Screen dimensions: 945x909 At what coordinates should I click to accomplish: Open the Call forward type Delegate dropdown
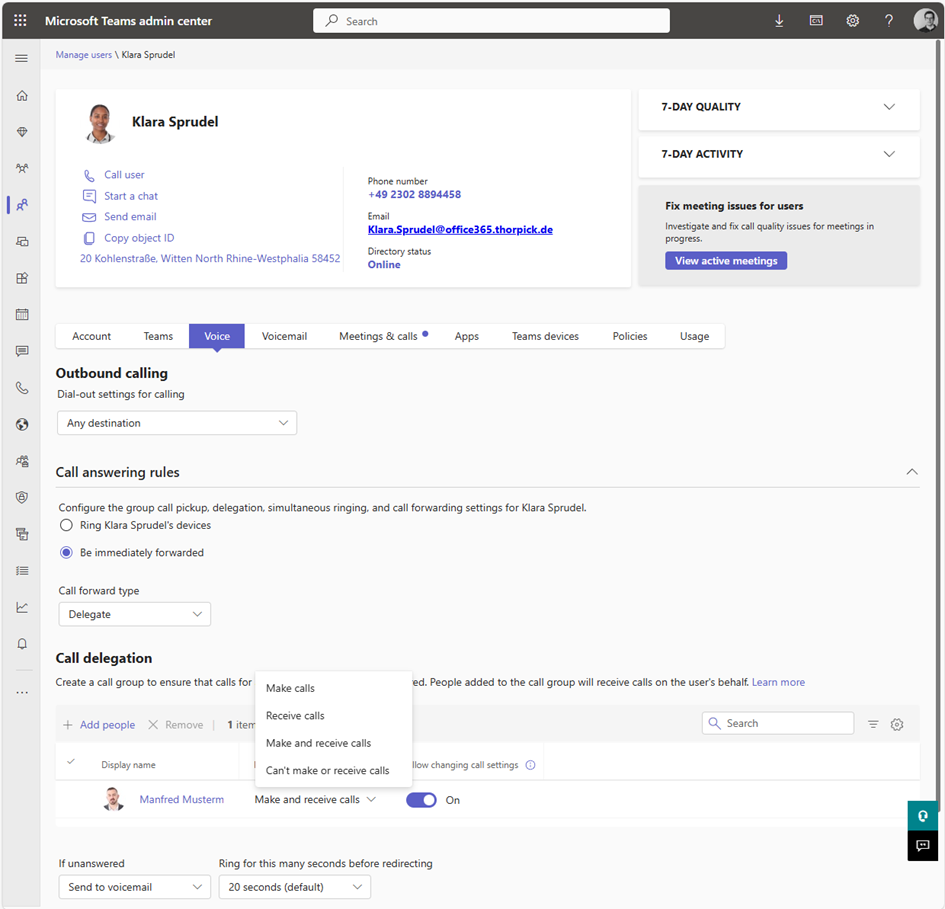click(135, 614)
